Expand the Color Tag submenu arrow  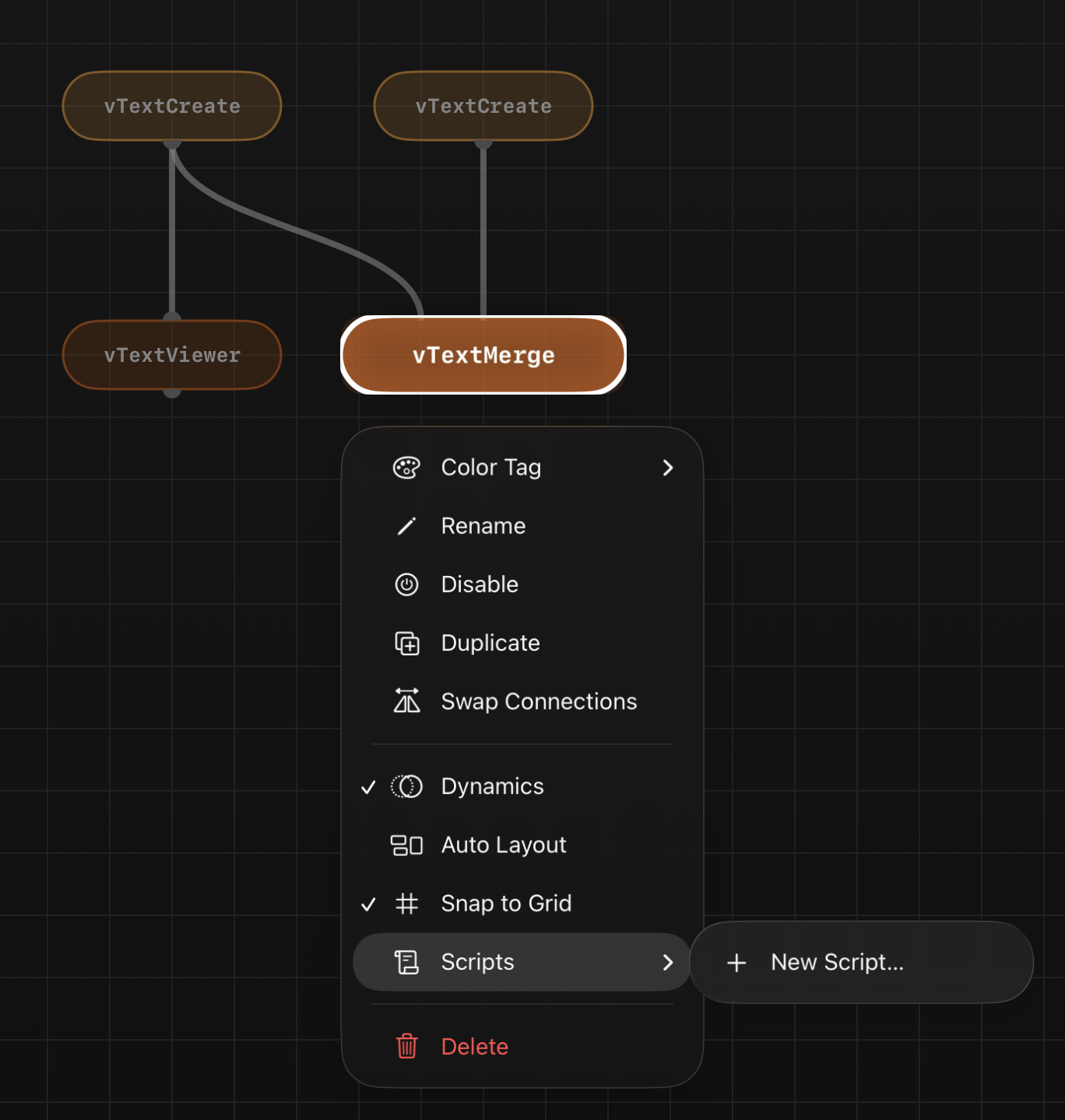pos(667,468)
